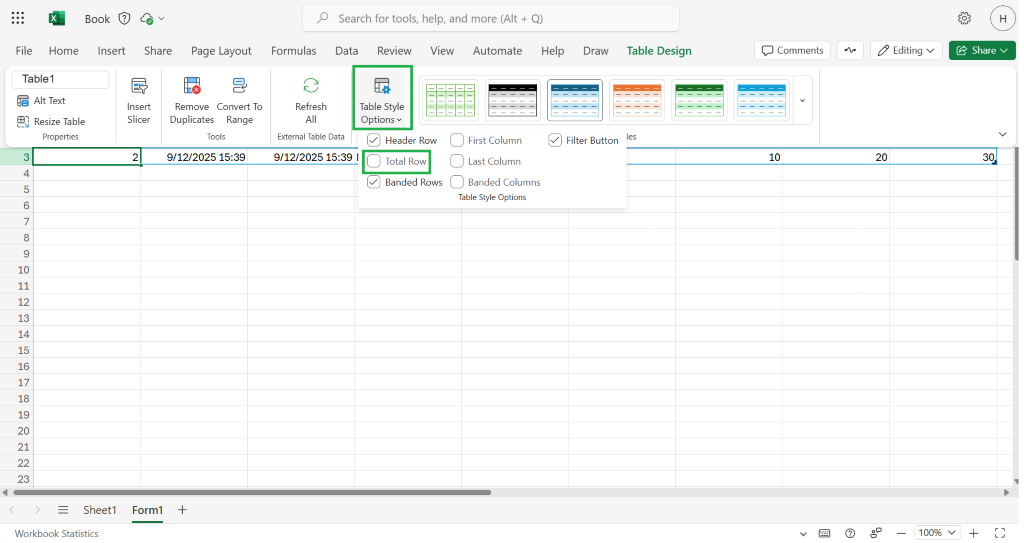Open the sheet list hamburger icon
This screenshot has height=543, width=1024.
63,510
